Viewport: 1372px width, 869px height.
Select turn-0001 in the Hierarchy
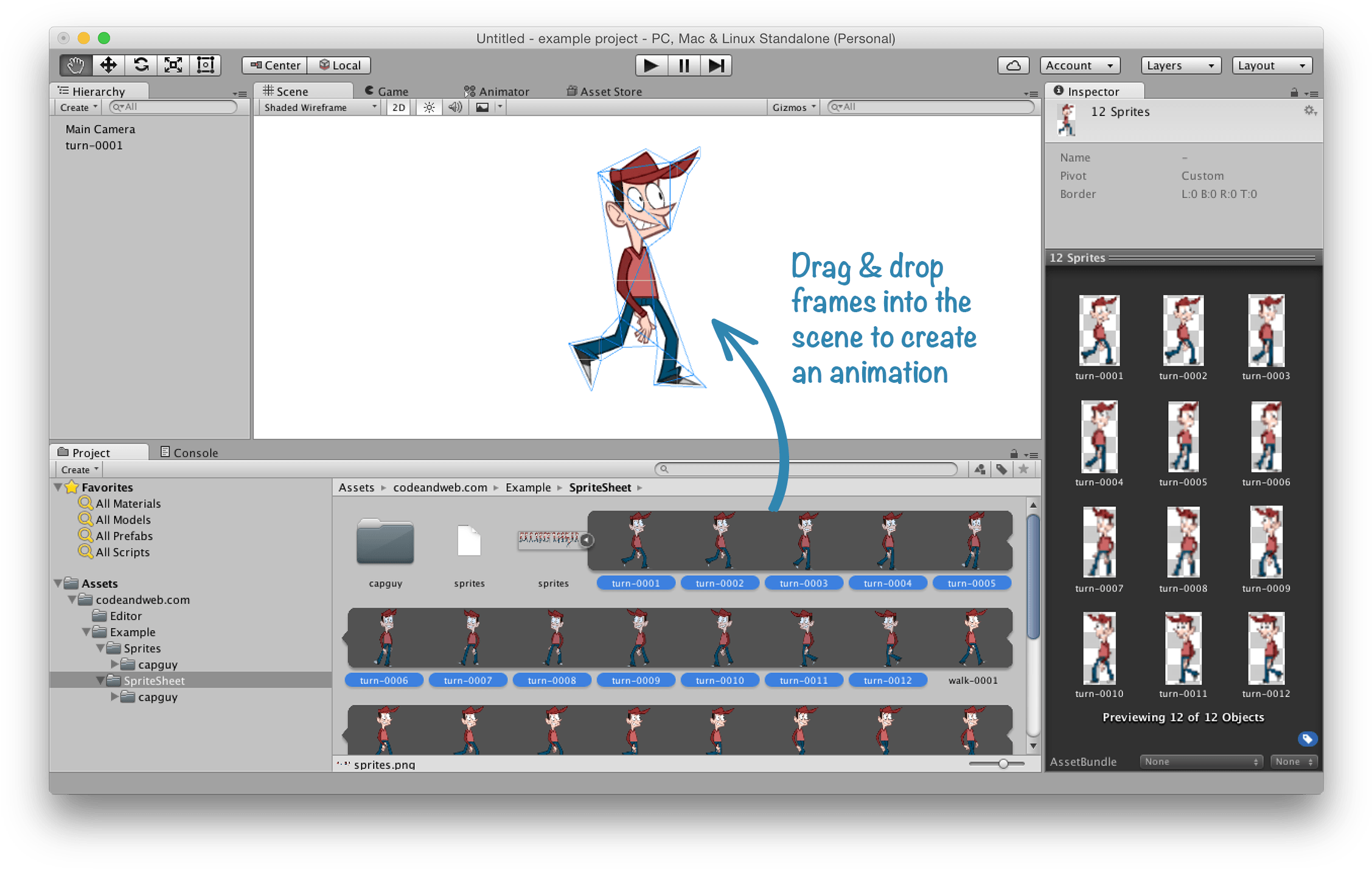94,145
